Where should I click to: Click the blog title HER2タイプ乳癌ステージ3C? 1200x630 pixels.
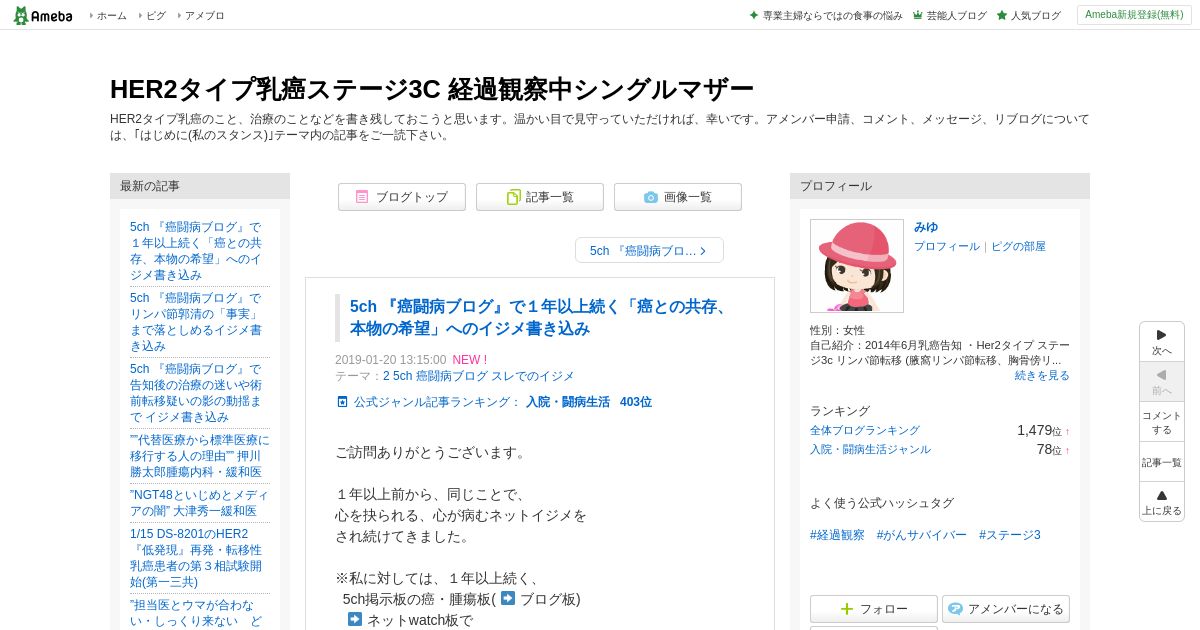[432, 89]
